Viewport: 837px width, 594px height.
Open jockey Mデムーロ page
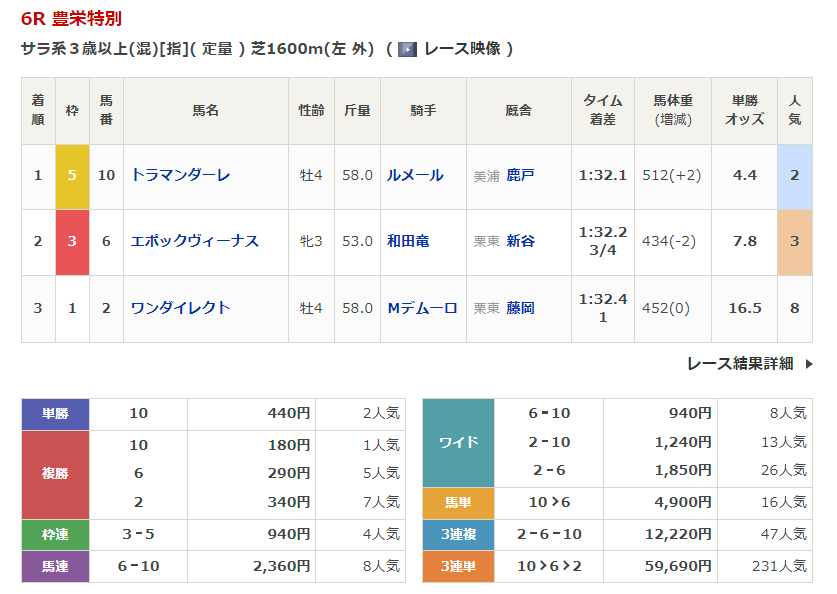(422, 308)
